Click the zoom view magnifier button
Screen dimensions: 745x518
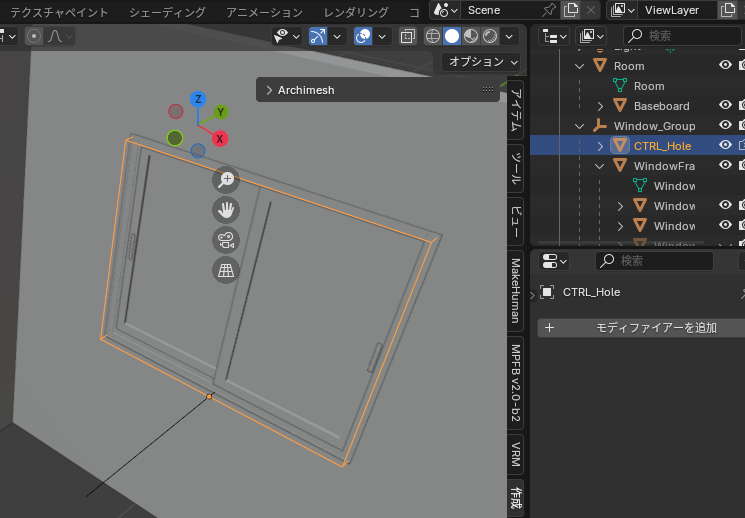coord(226,180)
